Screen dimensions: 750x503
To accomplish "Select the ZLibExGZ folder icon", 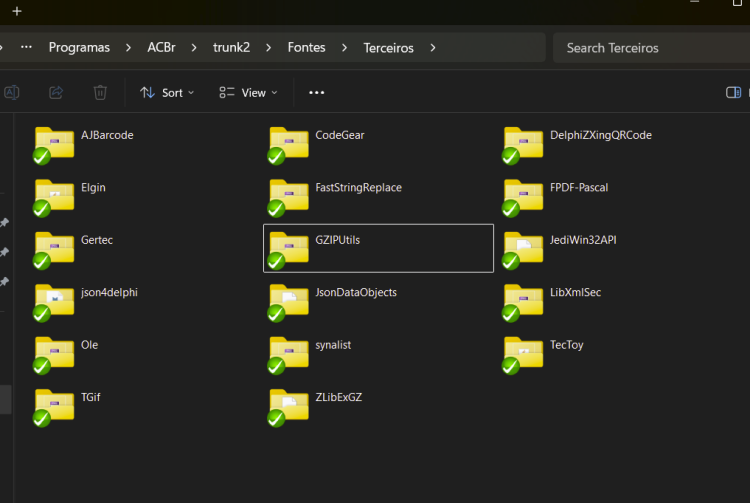I will pyautogui.click(x=288, y=407).
